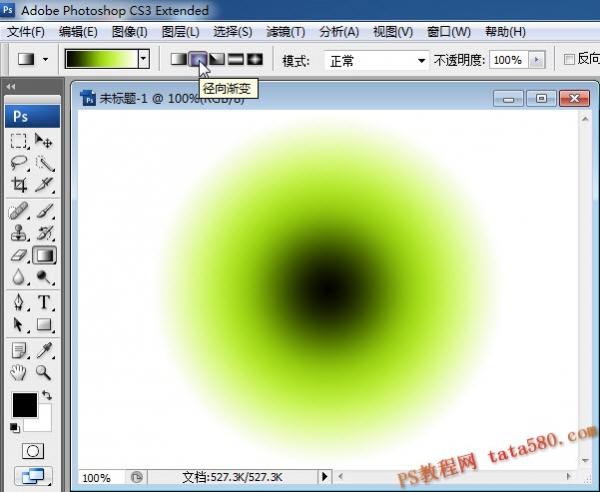Click the 100% opacity input field
The image size is (600, 492).
508,60
